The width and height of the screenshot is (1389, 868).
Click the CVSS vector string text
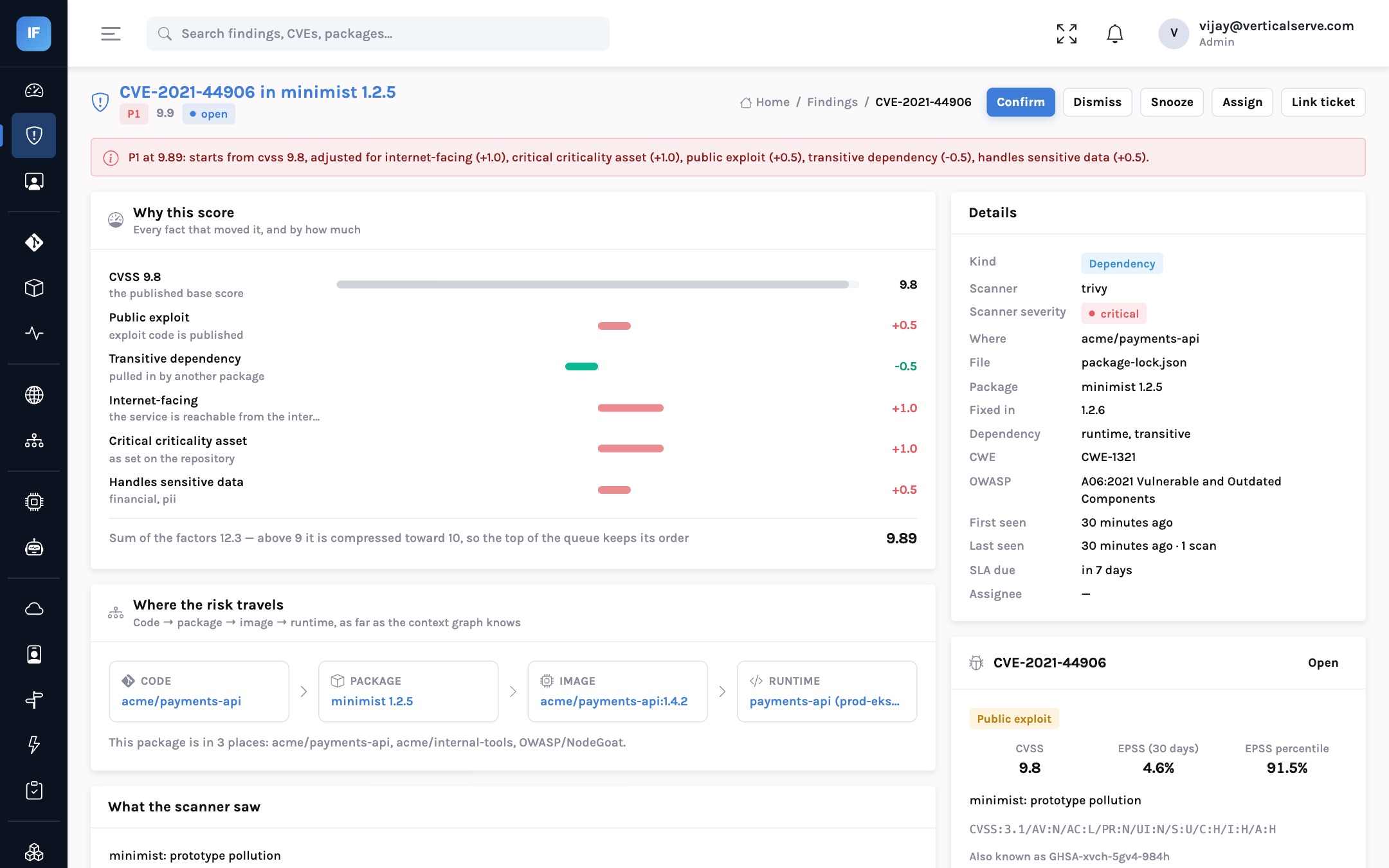click(1122, 829)
